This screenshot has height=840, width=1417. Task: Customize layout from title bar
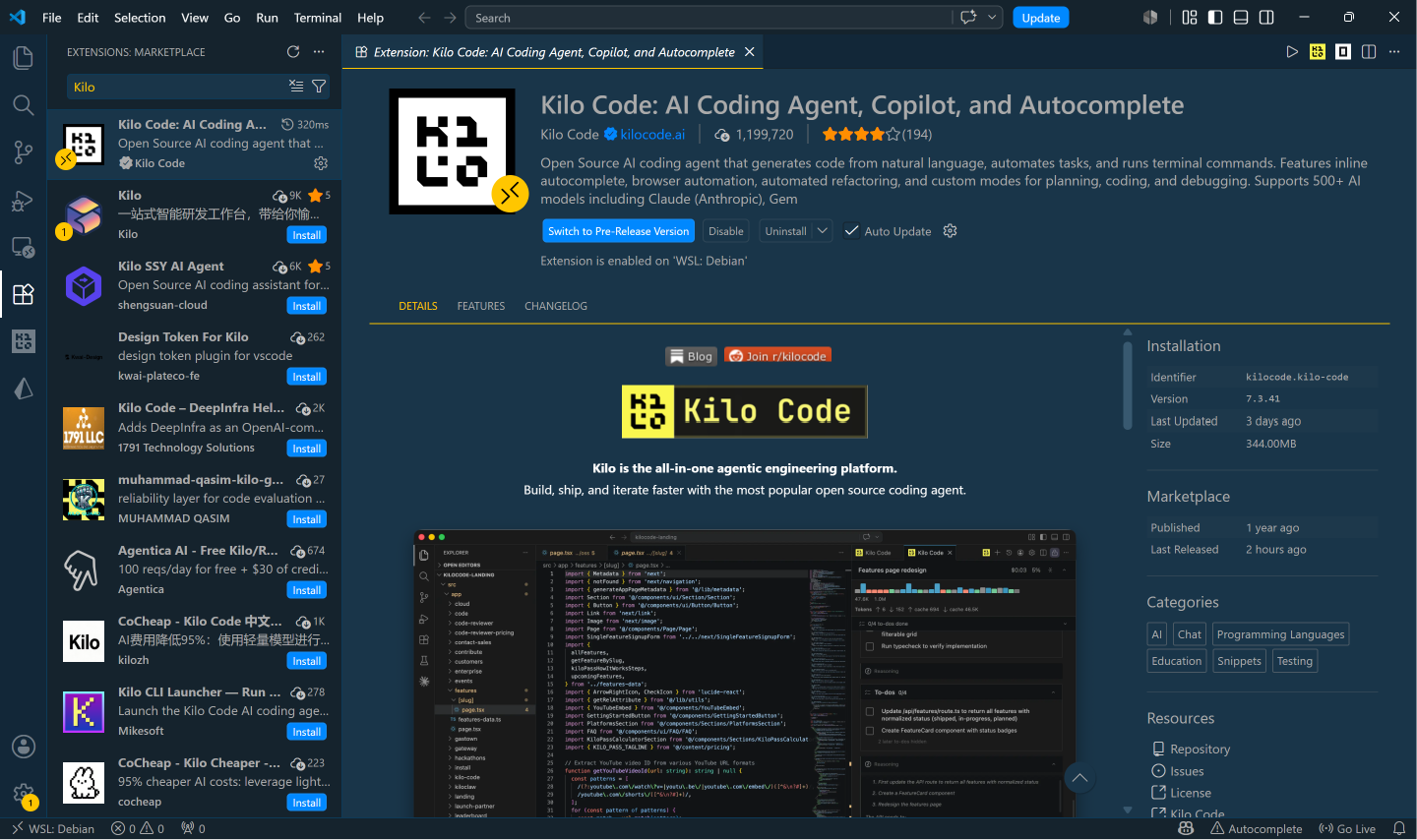click(x=1190, y=18)
